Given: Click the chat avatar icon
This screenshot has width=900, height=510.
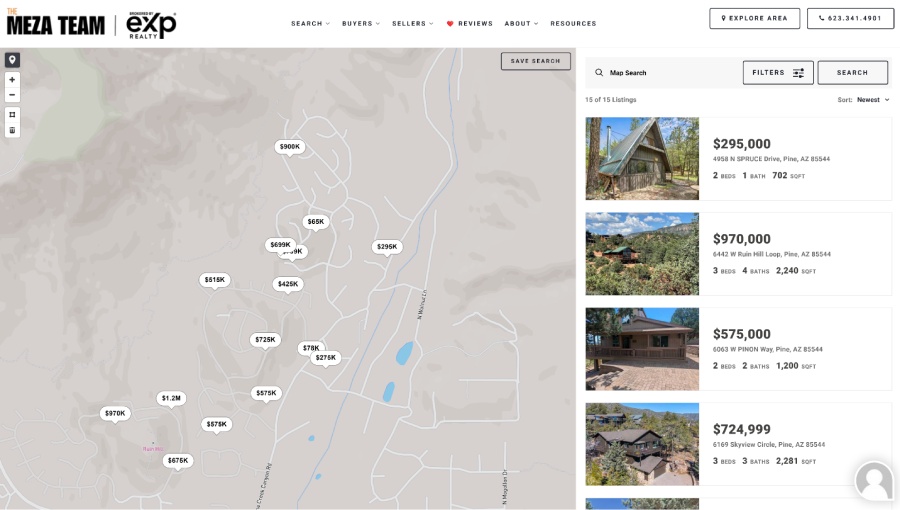Looking at the screenshot, I should pos(873,481).
